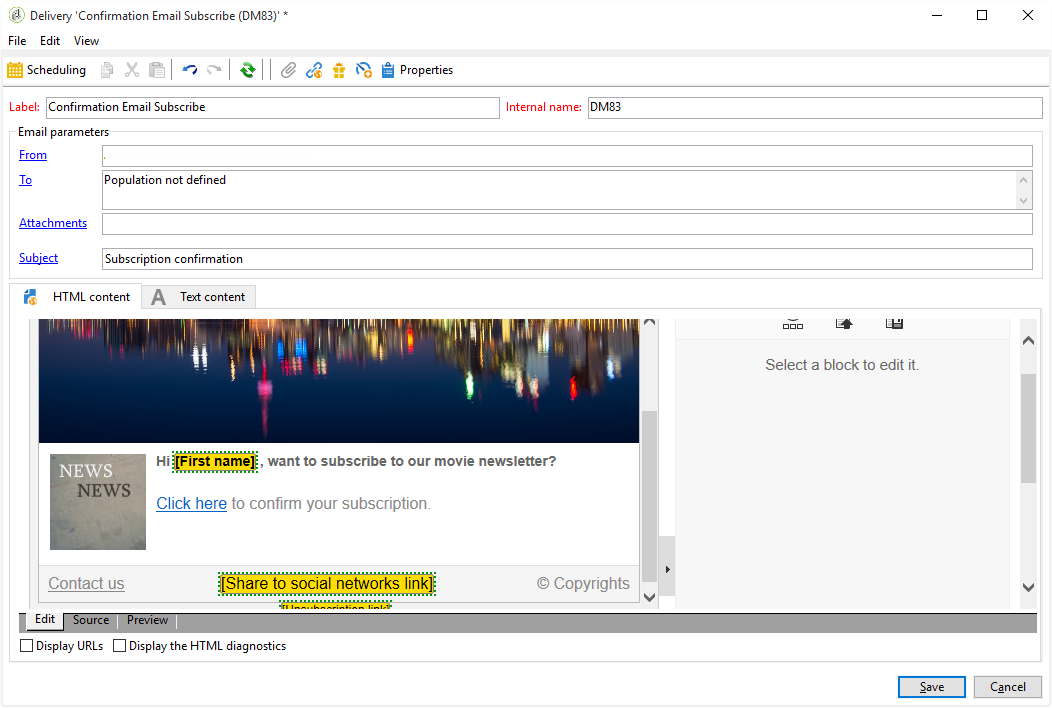1052x708 pixels.
Task: Click the Copyrights footer text
Action: pyautogui.click(x=583, y=583)
